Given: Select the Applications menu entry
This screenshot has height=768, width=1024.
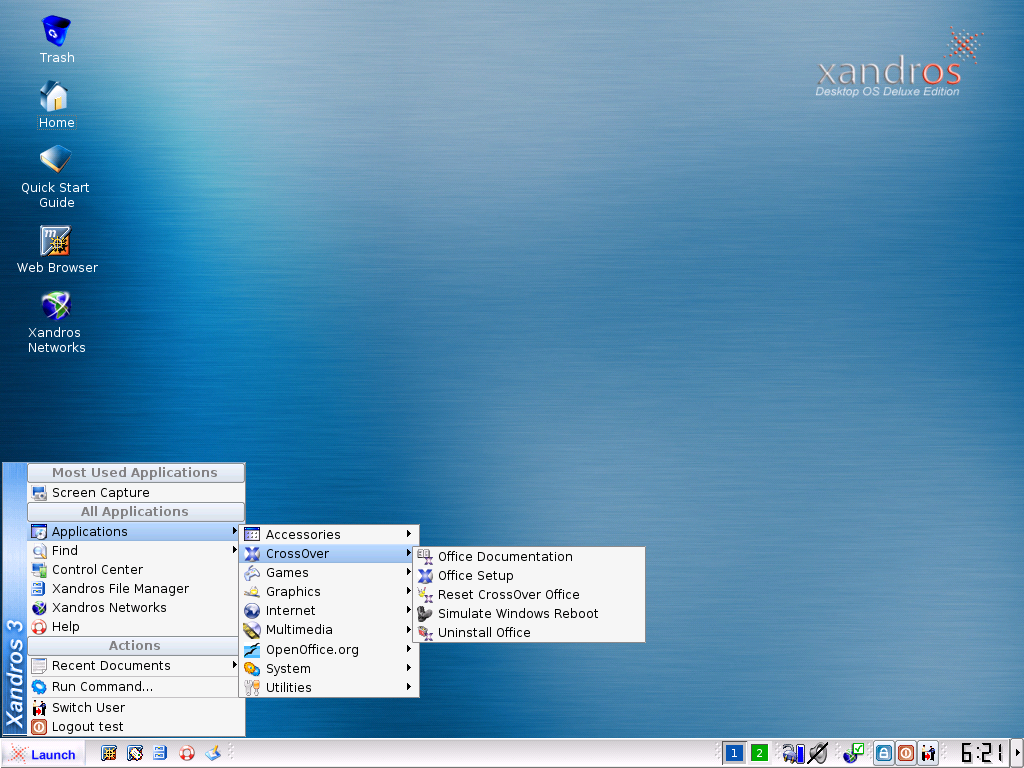Looking at the screenshot, I should [134, 532].
